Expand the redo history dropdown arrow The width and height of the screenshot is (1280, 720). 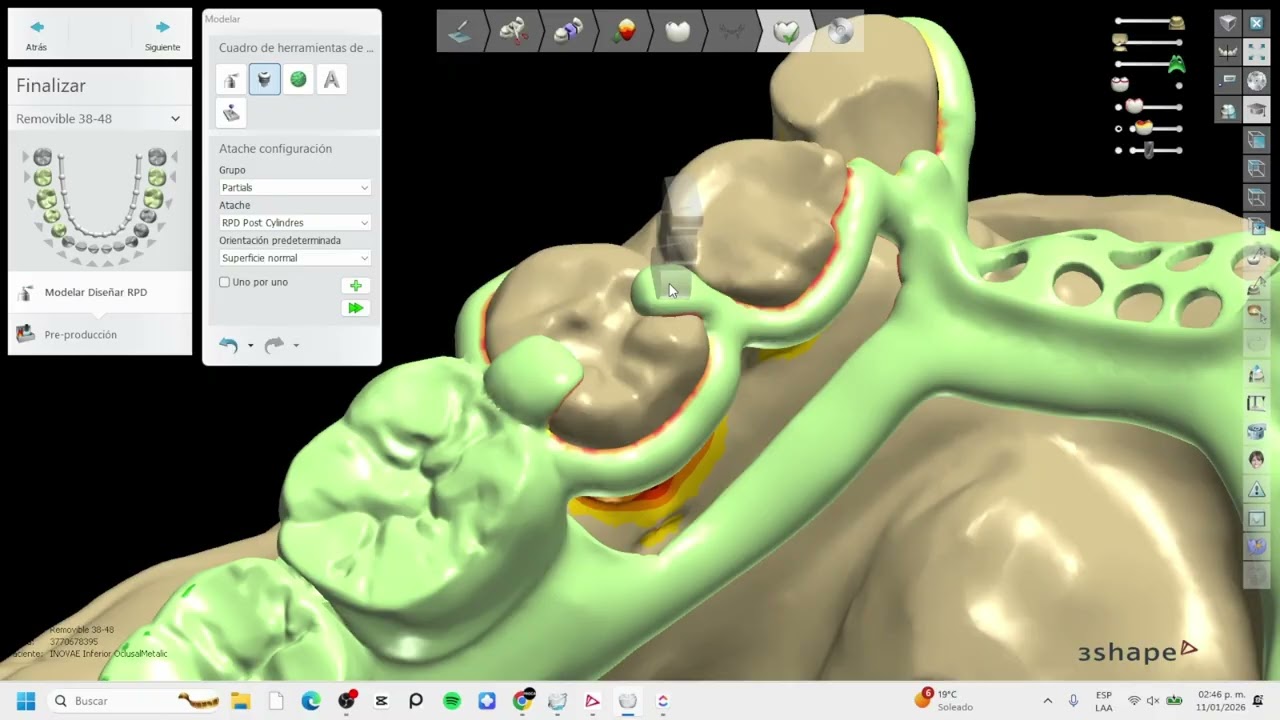tap(296, 345)
